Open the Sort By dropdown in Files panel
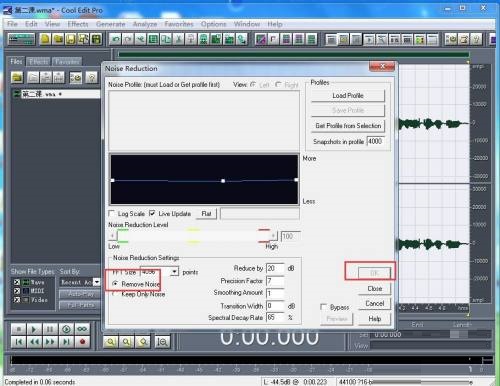Screen dimensions: 500x386 click(96, 282)
